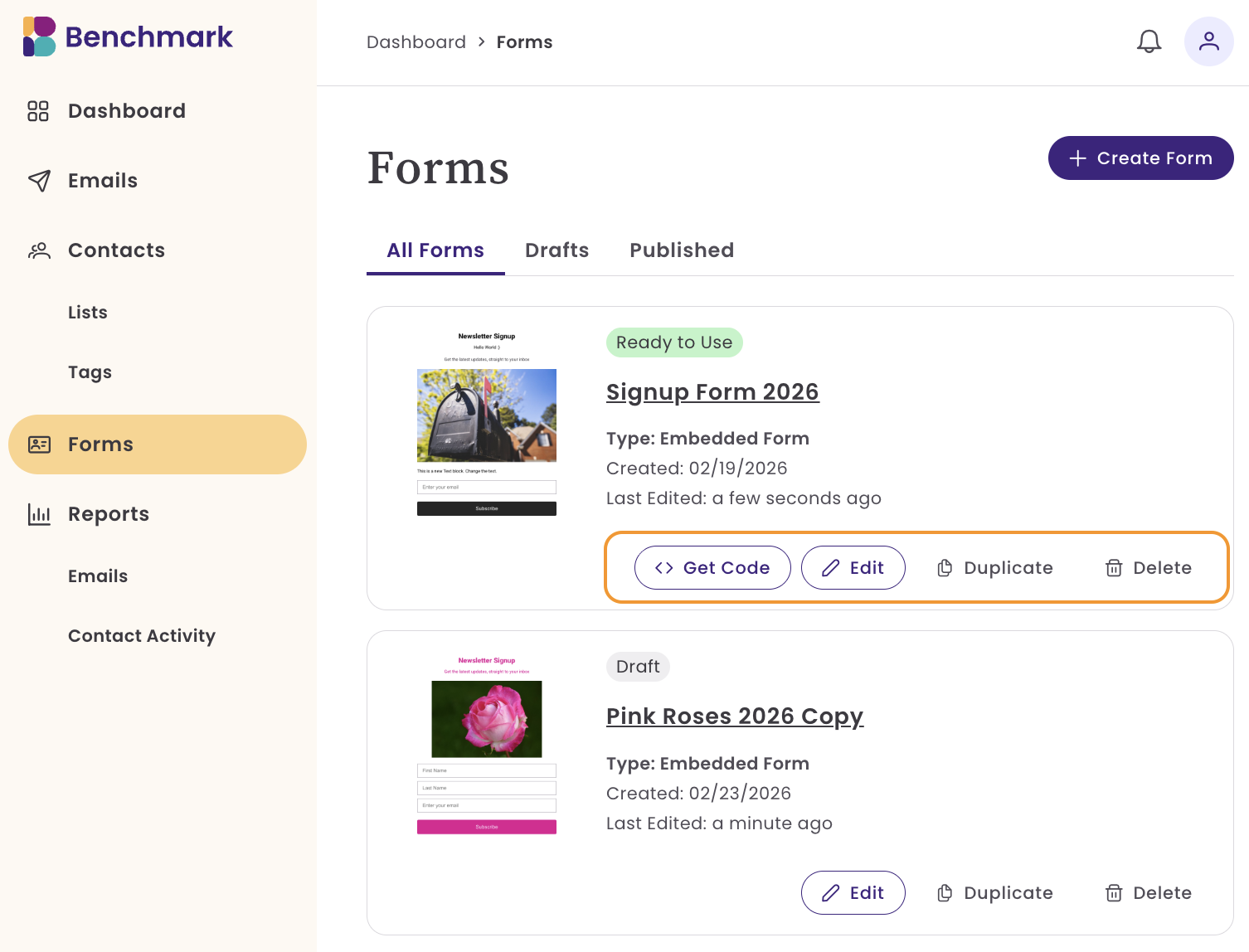The width and height of the screenshot is (1249, 952).
Task: Open Contact Activity report
Action: click(x=142, y=636)
